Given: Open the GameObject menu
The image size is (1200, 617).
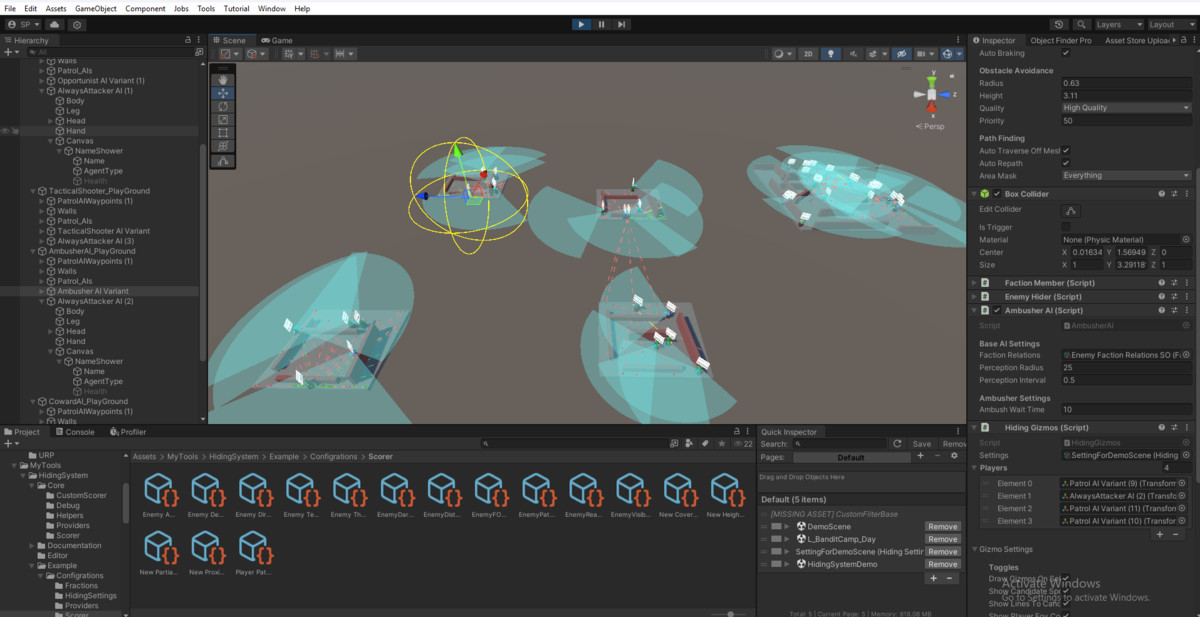Looking at the screenshot, I should [94, 8].
